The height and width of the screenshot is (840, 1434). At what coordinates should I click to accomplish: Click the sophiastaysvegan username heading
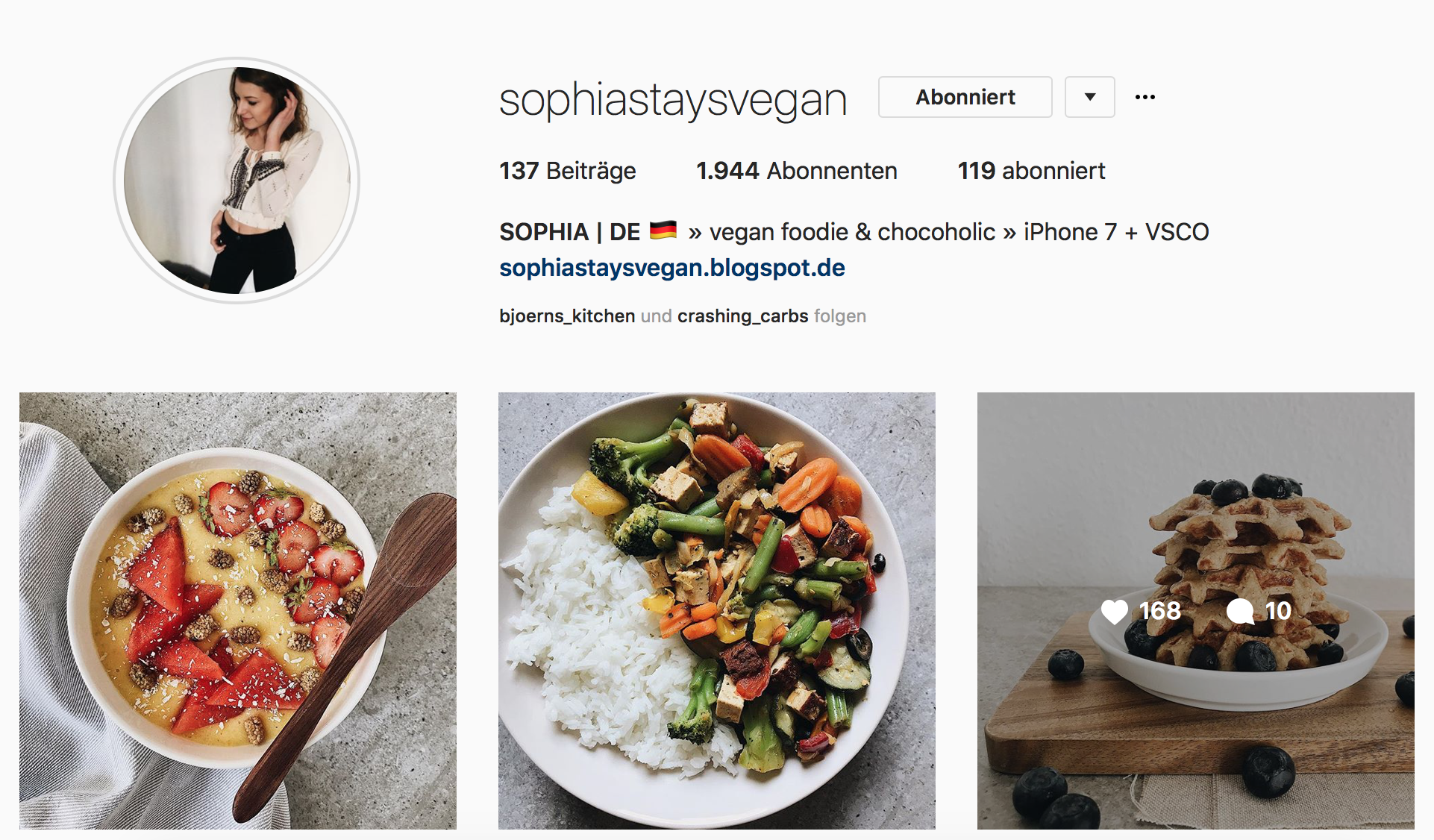[x=673, y=100]
